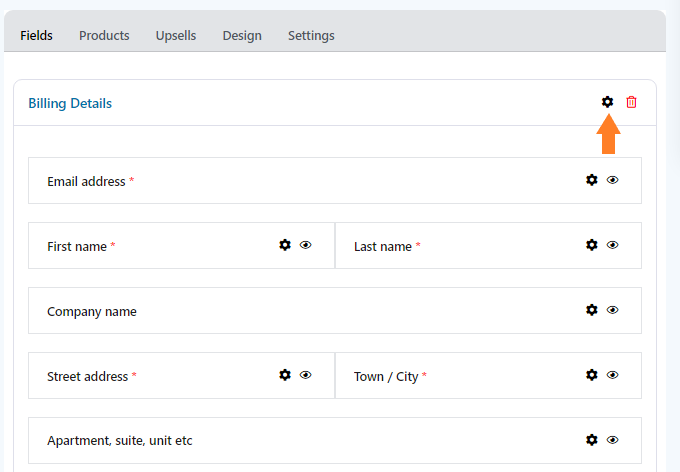Open Street address field settings gear

284,375
